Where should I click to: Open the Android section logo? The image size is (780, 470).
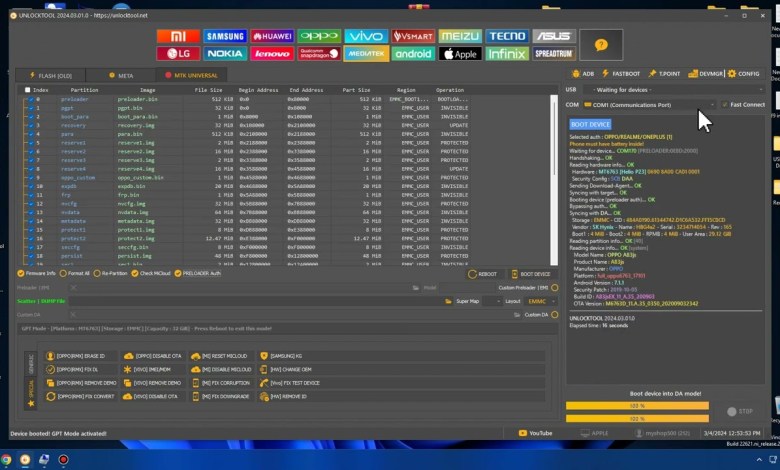click(413, 54)
